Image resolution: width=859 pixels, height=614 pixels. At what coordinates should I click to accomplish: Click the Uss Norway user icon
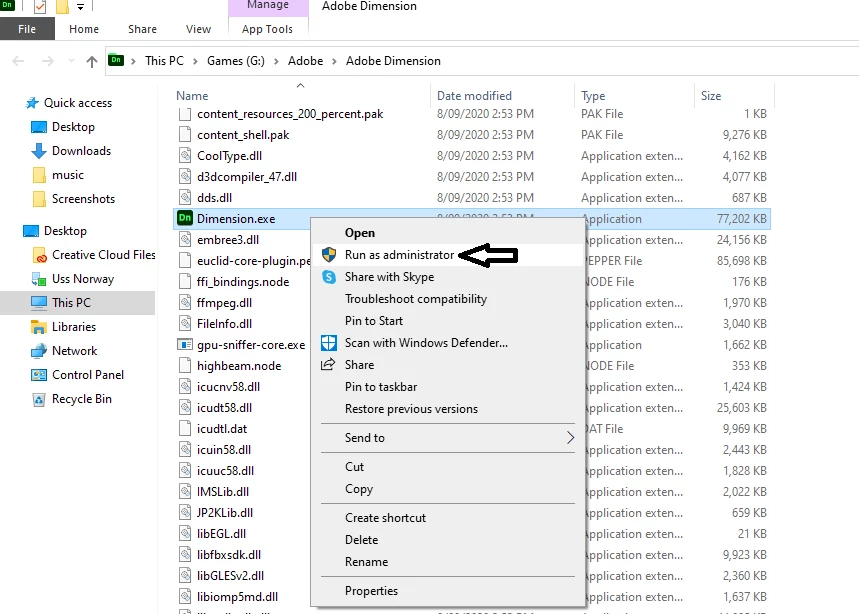39,279
